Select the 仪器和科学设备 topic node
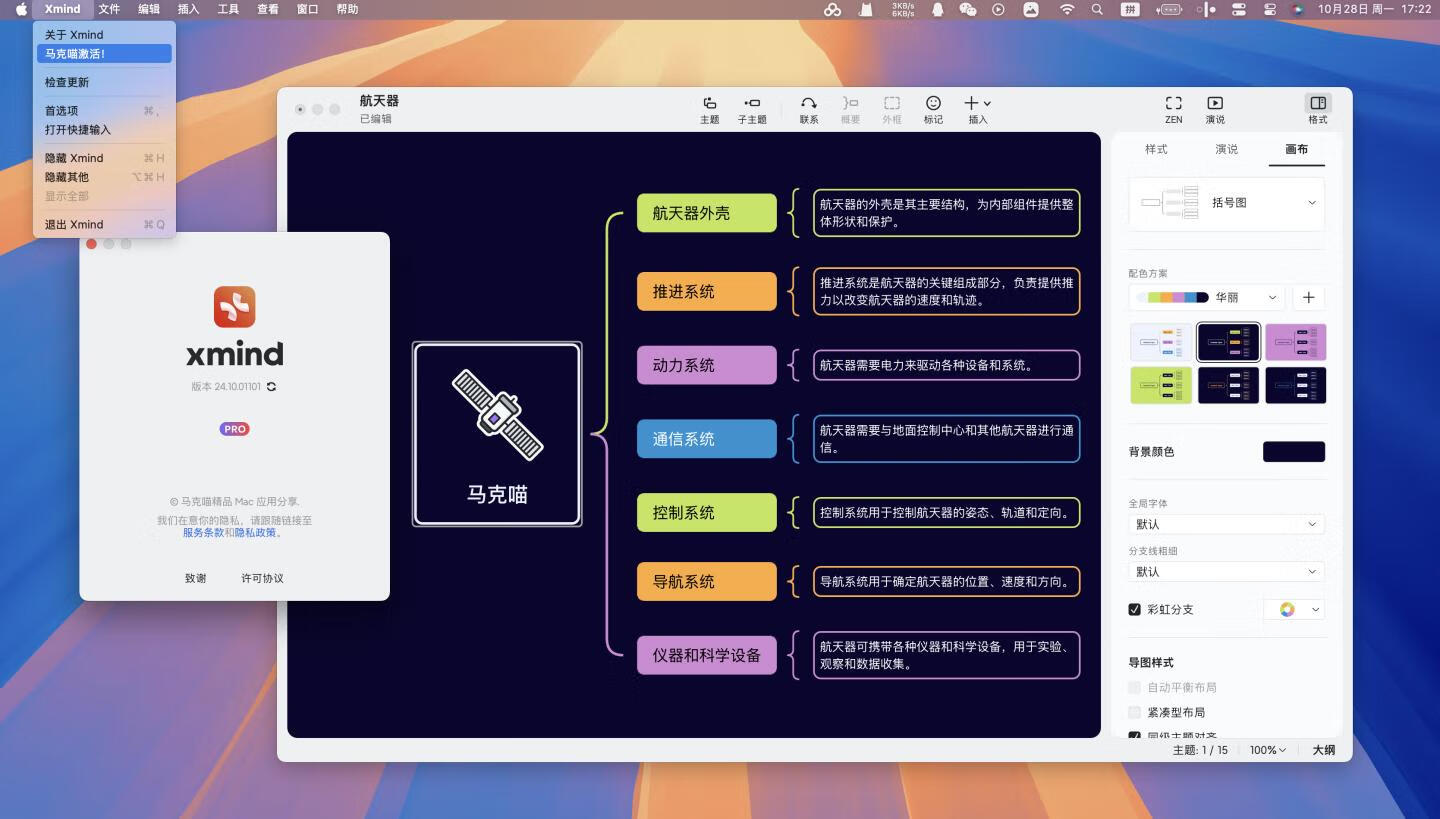Screen dimensions: 1440x819 (707, 655)
